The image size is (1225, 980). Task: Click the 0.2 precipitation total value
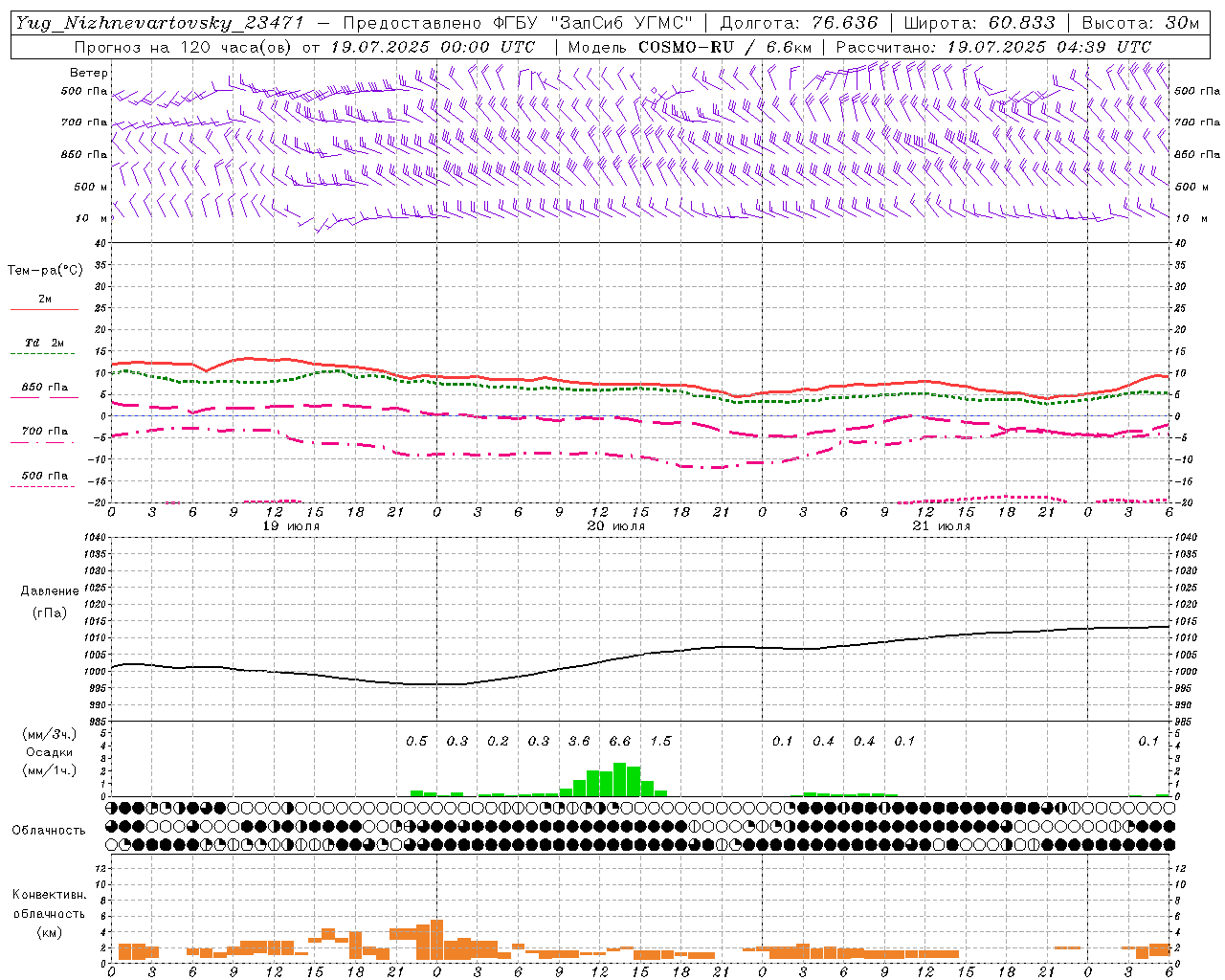coord(498,742)
